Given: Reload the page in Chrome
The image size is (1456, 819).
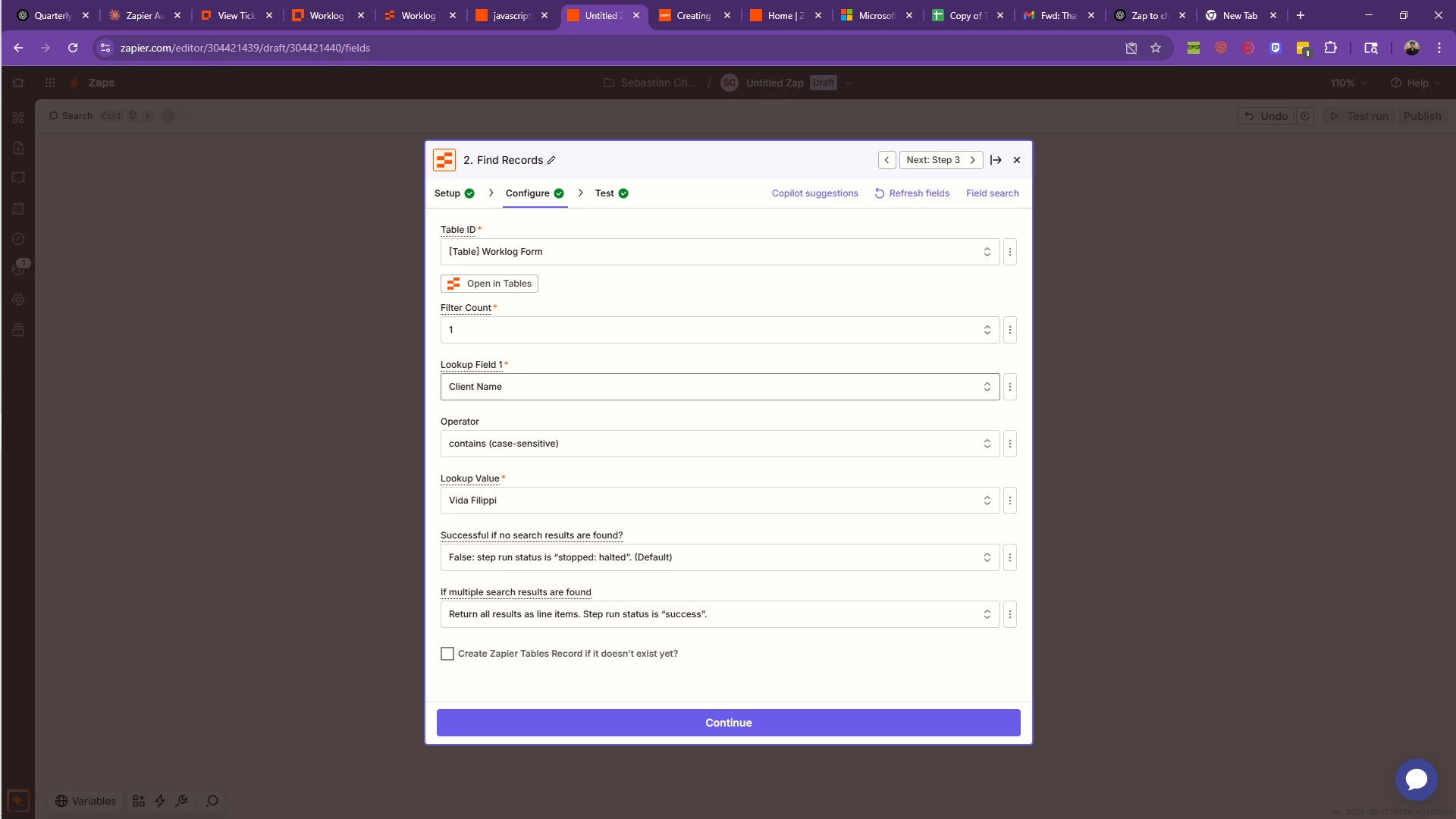Looking at the screenshot, I should coord(73,48).
